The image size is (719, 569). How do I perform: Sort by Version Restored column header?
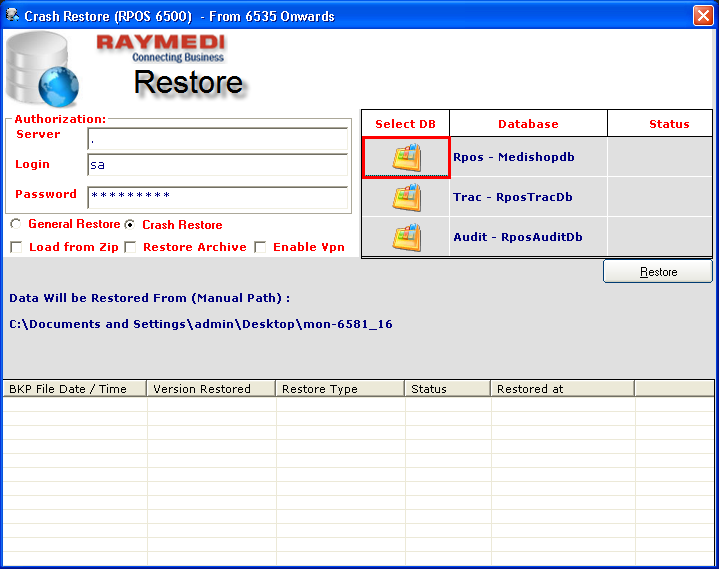tap(211, 389)
